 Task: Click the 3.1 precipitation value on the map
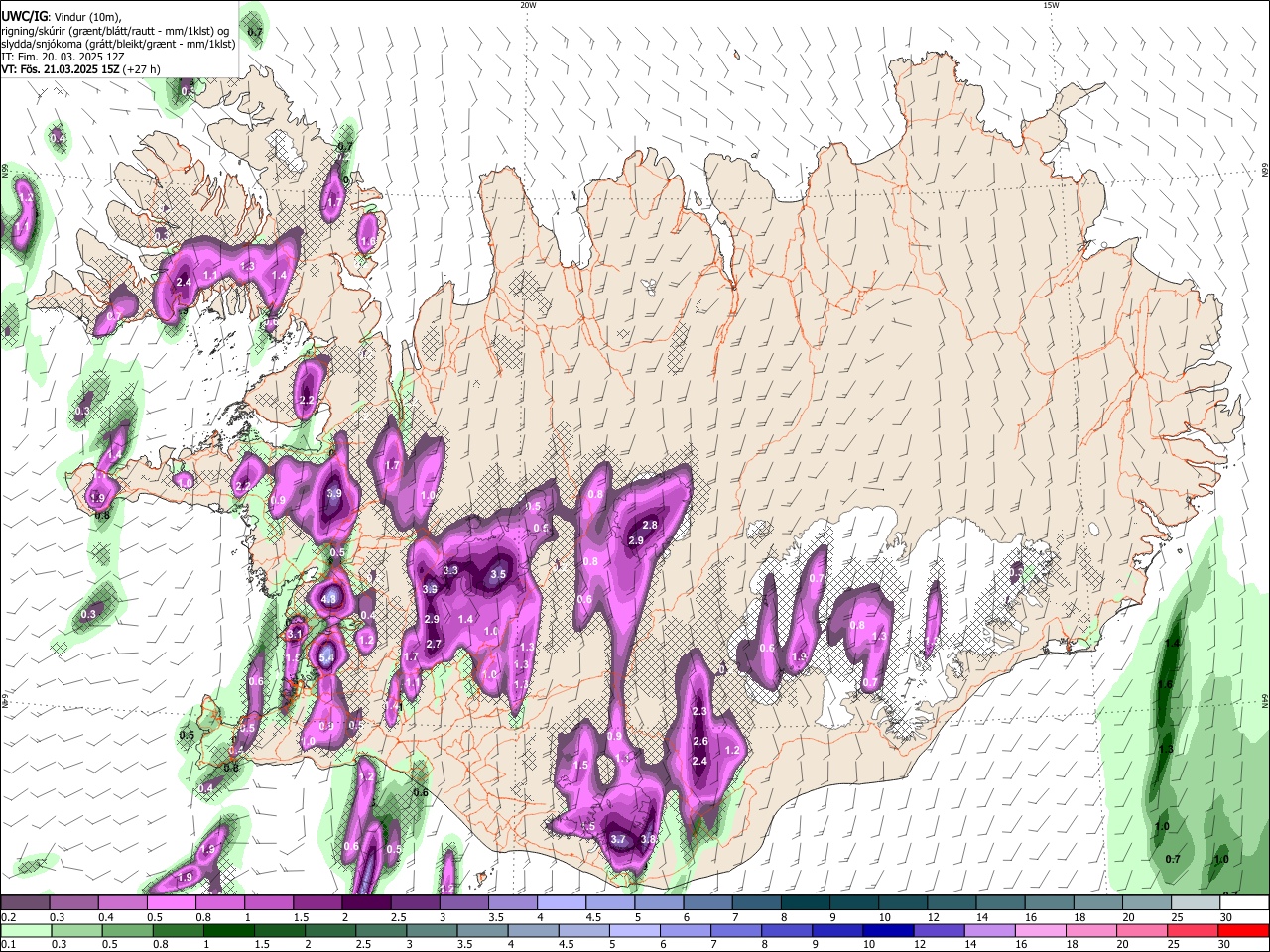[295, 633]
